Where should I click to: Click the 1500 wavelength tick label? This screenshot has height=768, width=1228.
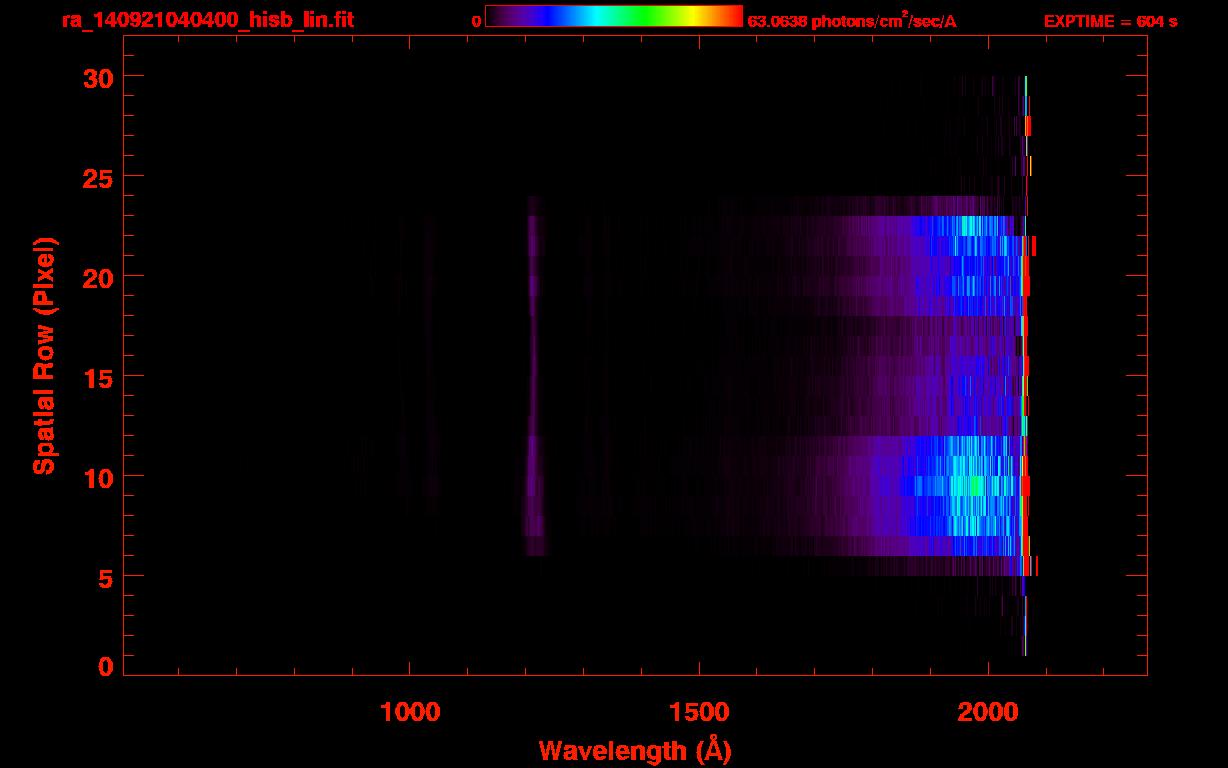(699, 712)
